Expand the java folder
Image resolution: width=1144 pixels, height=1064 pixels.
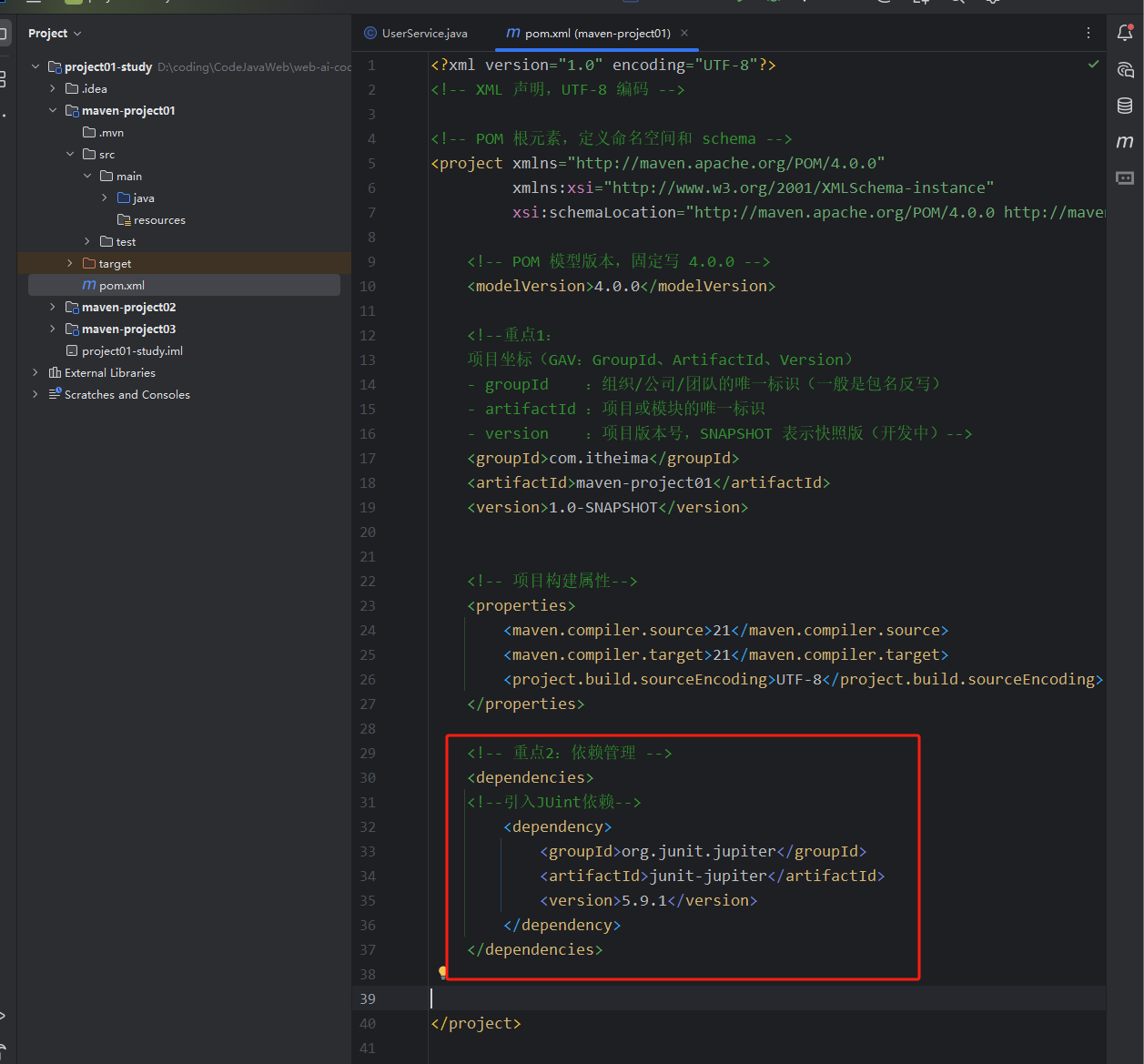click(105, 198)
